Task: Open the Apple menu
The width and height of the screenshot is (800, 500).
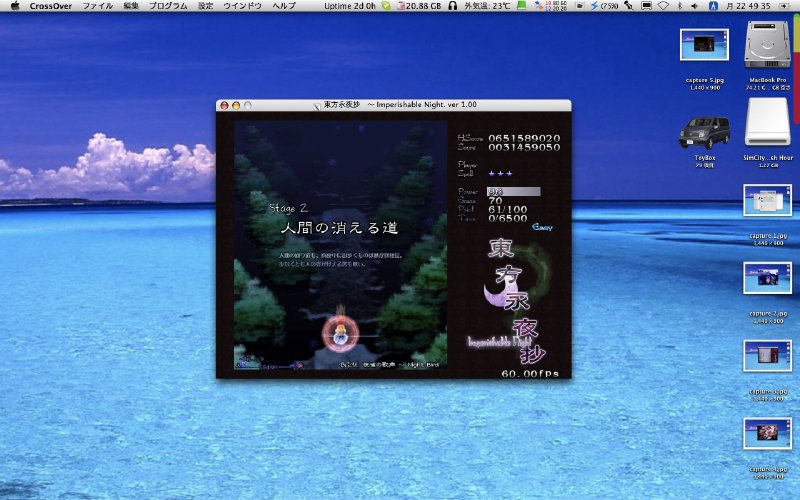Action: click(x=15, y=6)
